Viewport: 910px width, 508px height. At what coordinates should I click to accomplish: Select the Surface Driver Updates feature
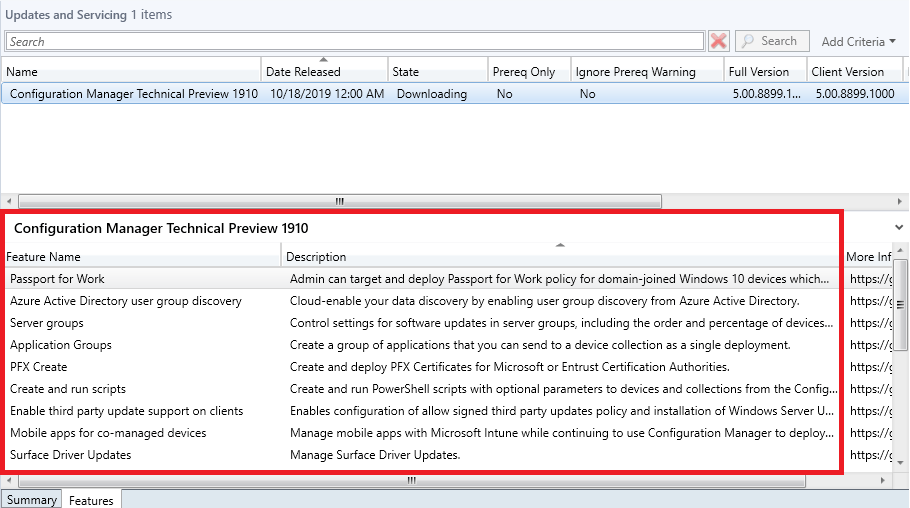coord(71,455)
